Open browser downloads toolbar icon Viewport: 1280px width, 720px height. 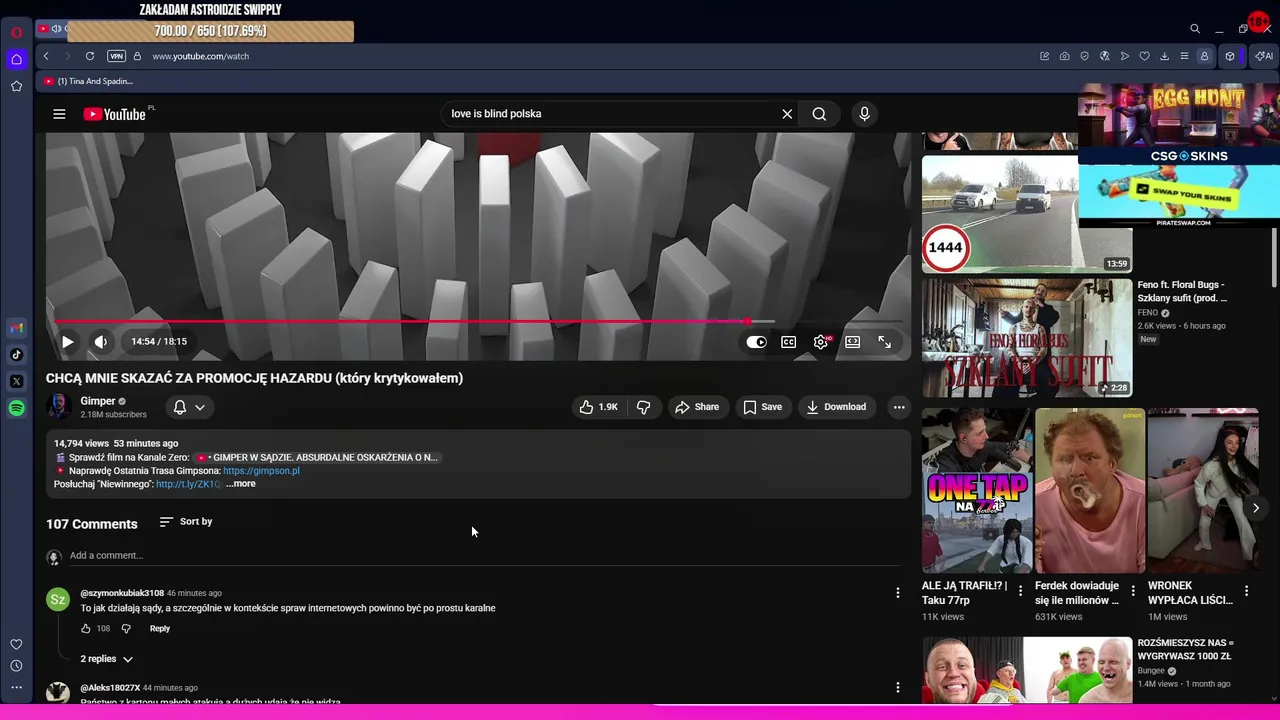point(1164,57)
